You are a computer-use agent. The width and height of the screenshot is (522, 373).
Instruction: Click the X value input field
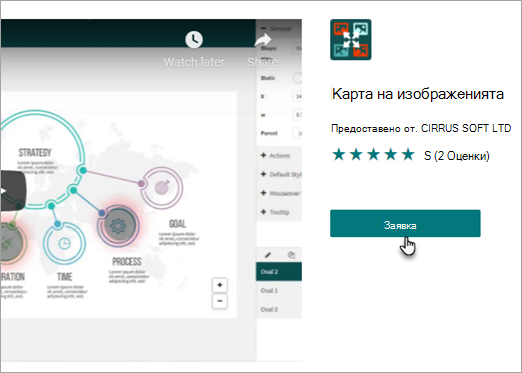297,96
